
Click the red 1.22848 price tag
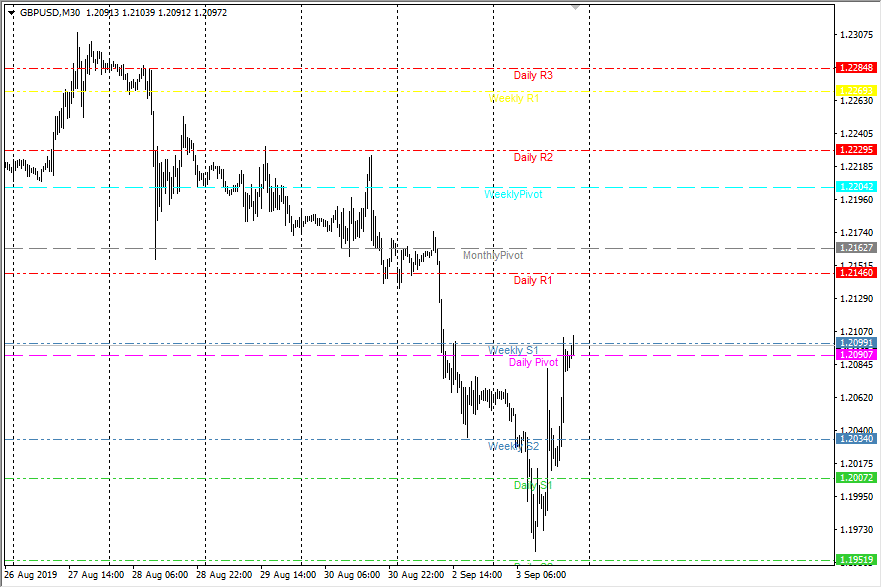coord(857,68)
